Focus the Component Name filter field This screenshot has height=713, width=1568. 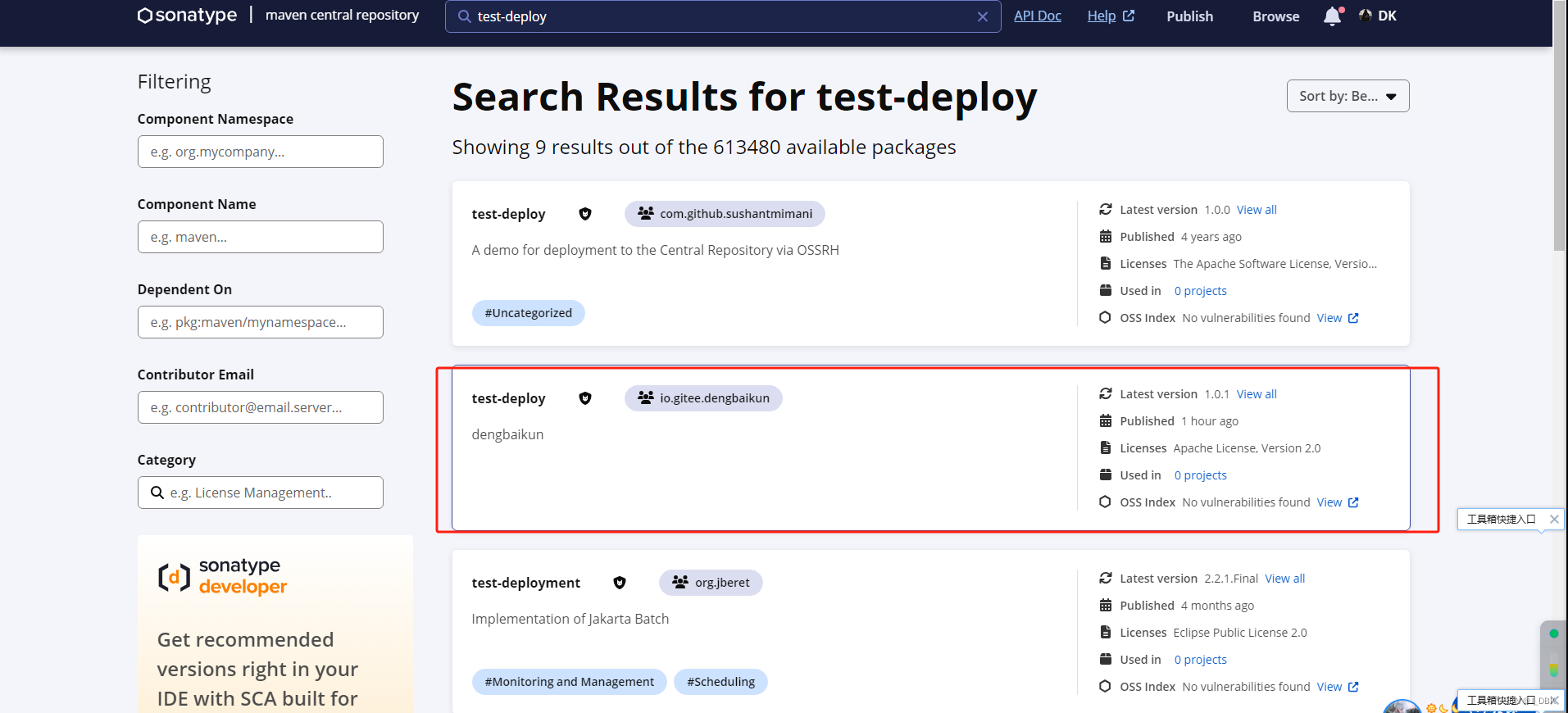pos(260,237)
